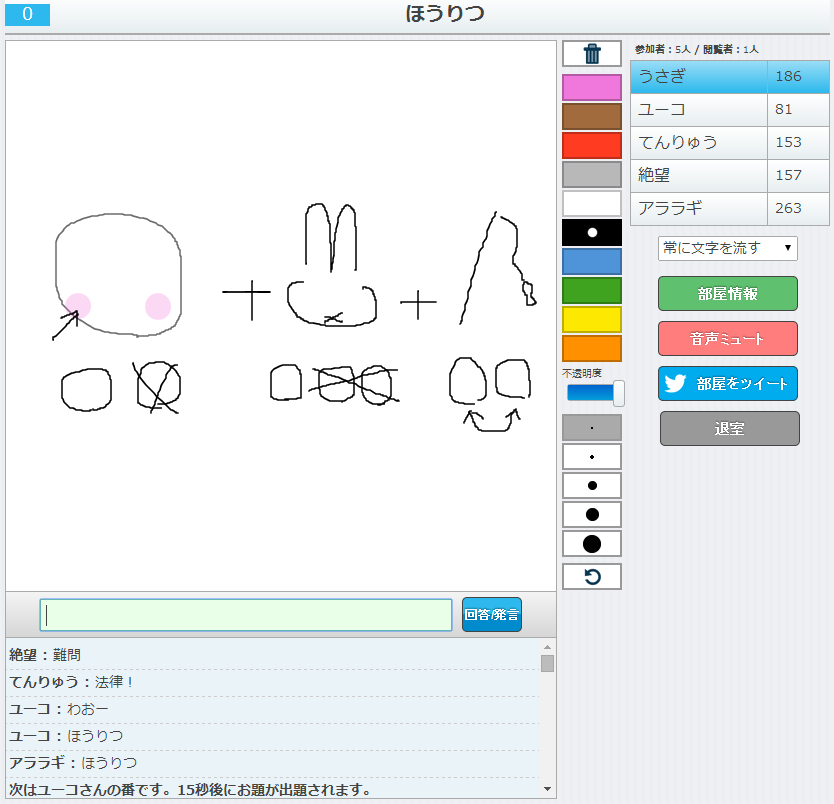Pick the blue color swatch
Image resolution: width=834 pixels, height=804 pixels.
[x=591, y=262]
